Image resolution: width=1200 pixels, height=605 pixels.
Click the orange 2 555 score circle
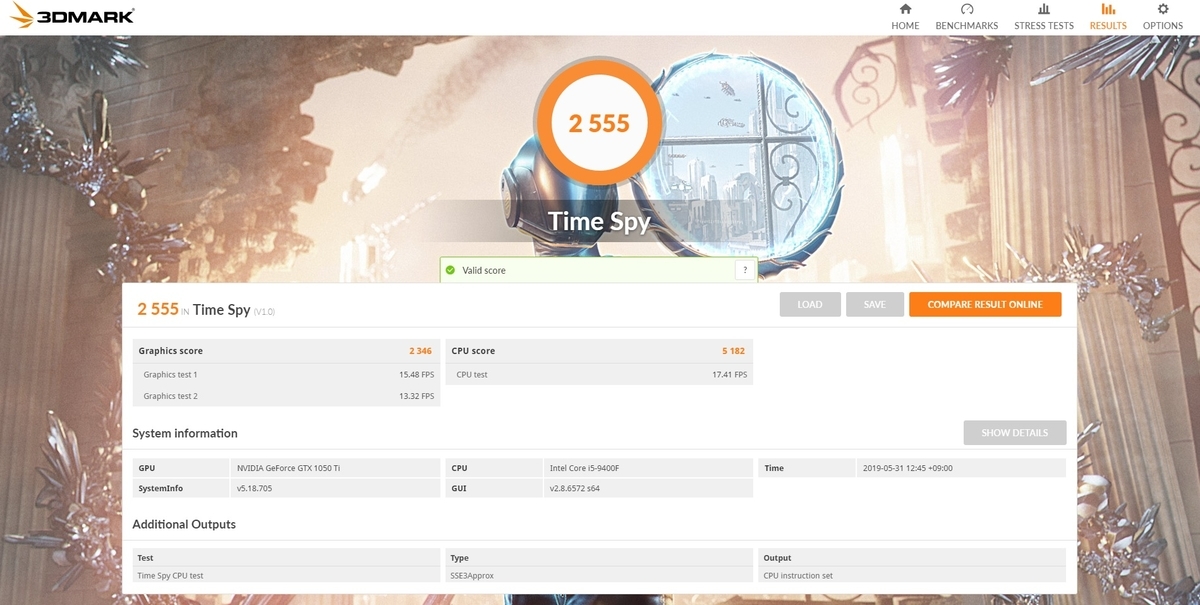click(x=599, y=123)
